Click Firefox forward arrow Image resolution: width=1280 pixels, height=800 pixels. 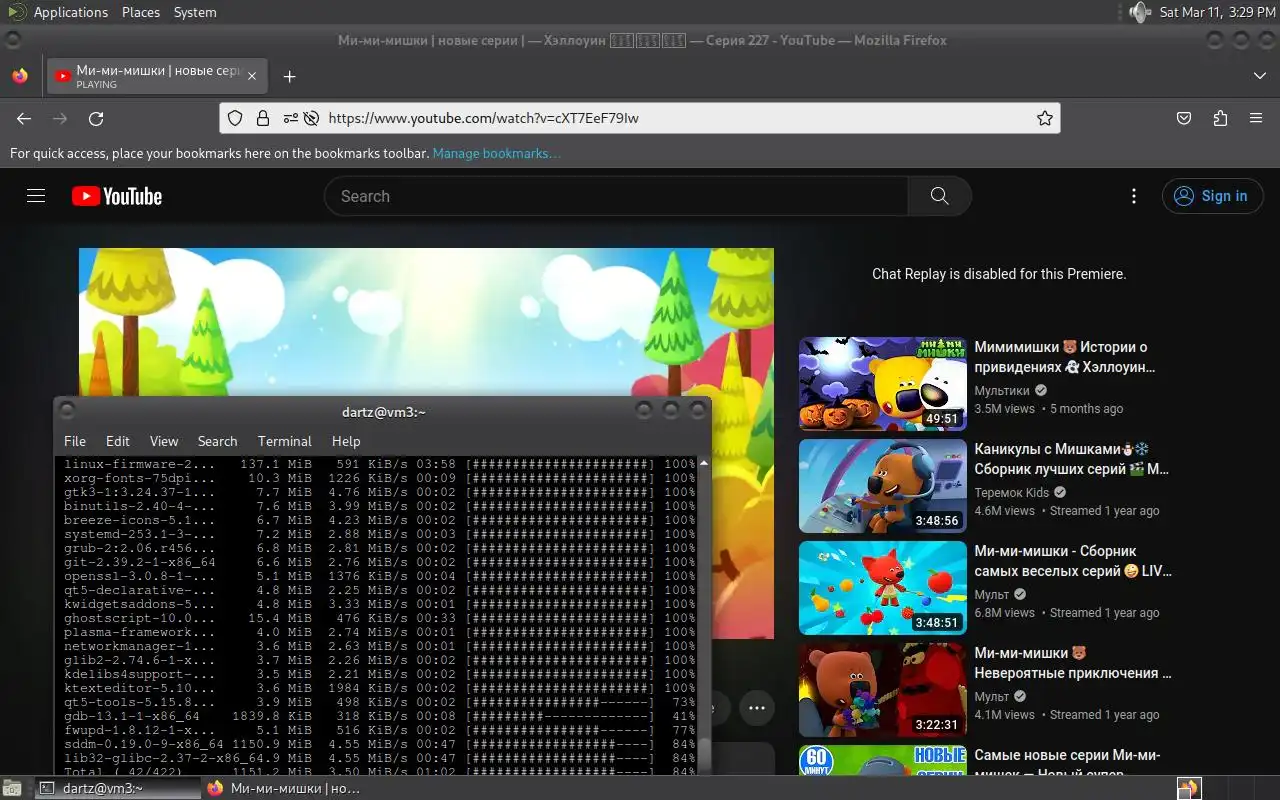coord(60,118)
